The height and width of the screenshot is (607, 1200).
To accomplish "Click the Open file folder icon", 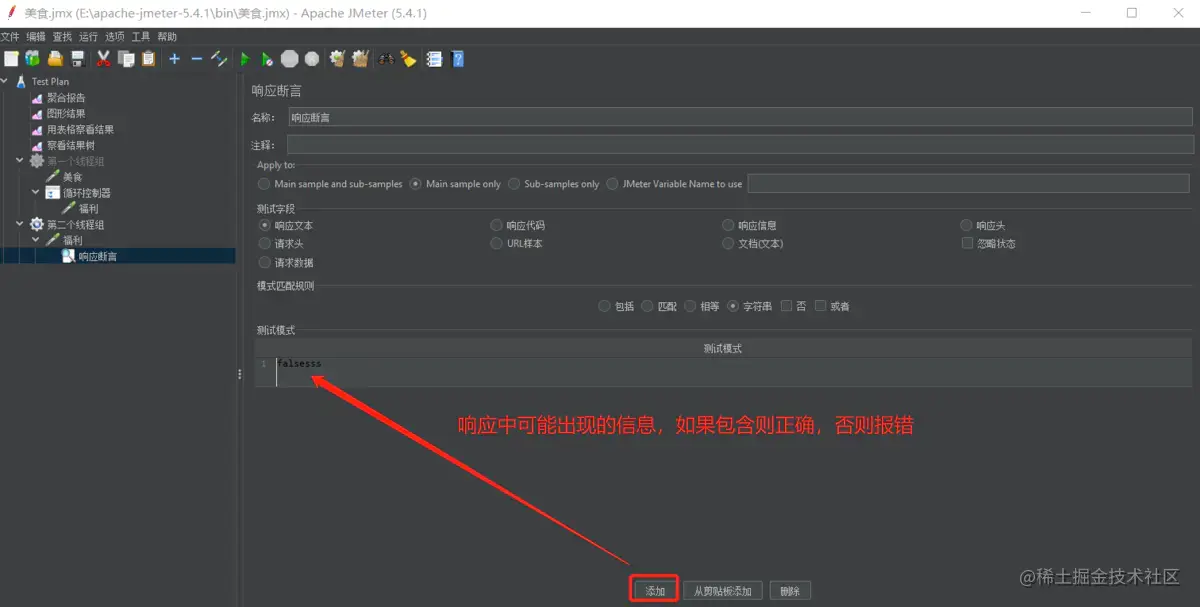I will [55, 59].
